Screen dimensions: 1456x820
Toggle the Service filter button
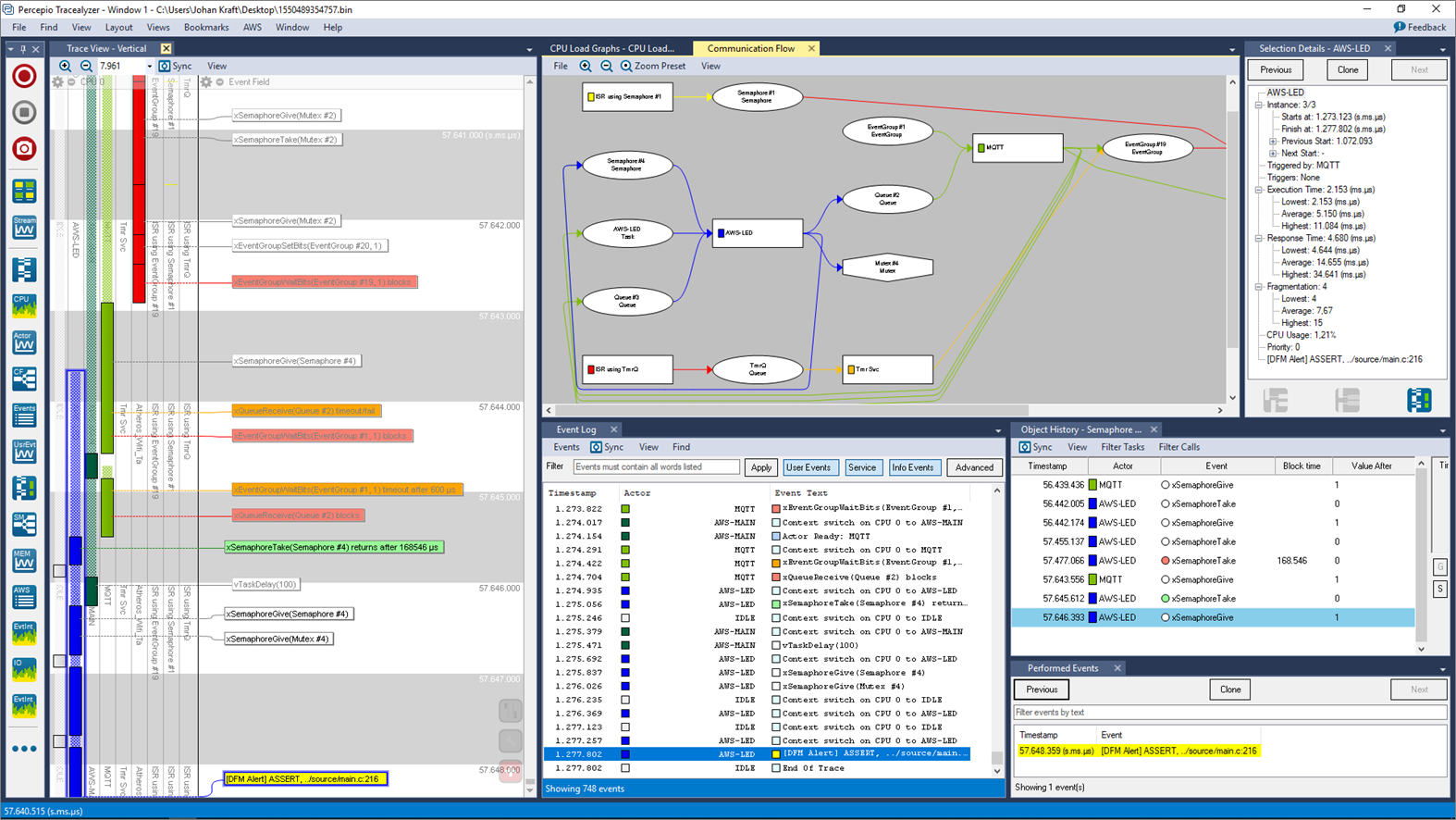pyautogui.click(x=862, y=467)
